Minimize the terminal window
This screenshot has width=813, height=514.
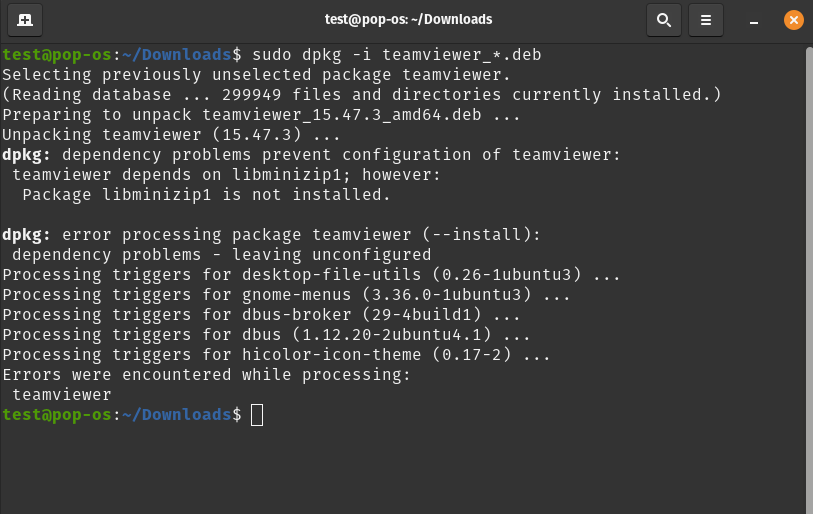click(754, 20)
